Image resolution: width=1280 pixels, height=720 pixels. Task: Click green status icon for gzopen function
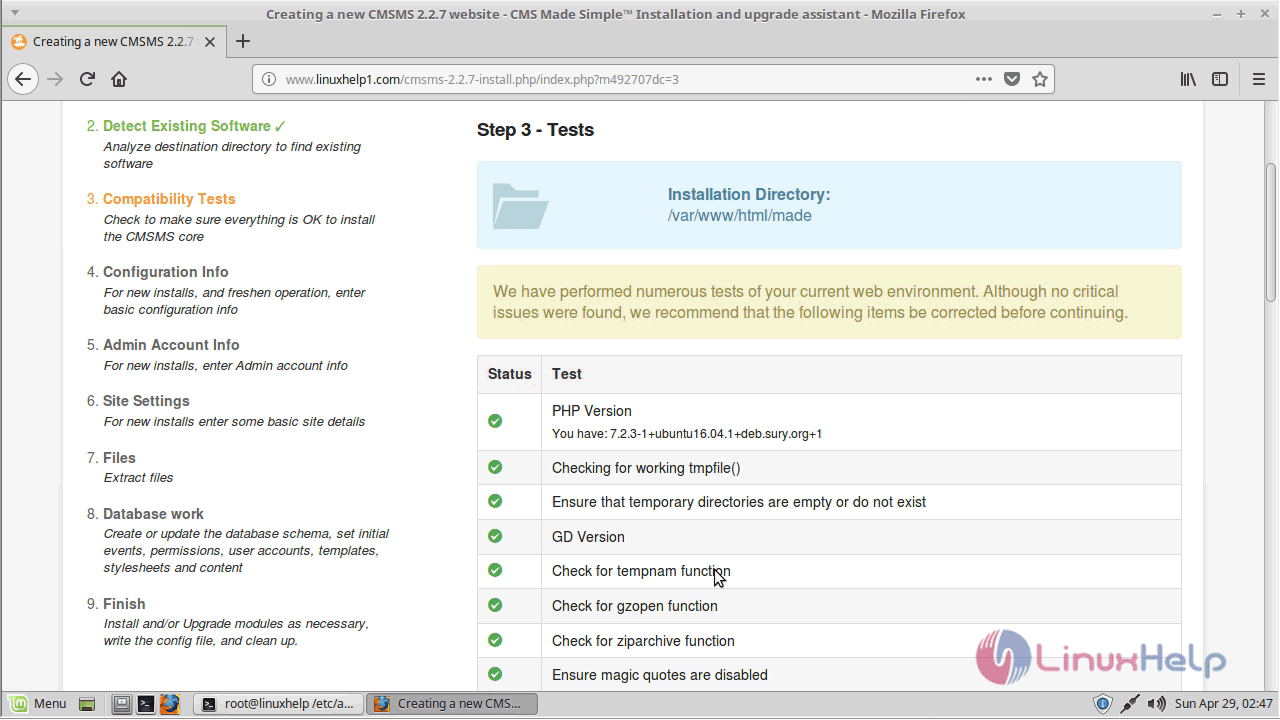(x=495, y=605)
